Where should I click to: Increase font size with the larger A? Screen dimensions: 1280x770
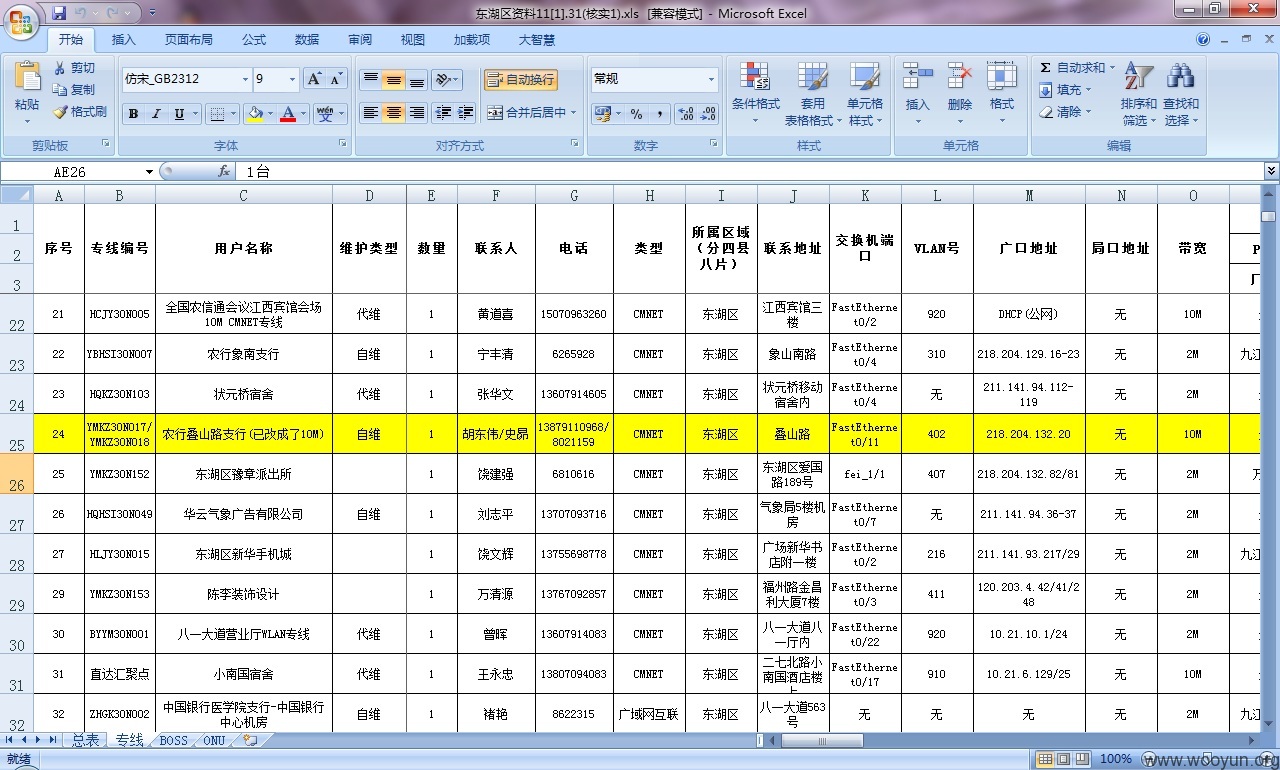coord(313,79)
